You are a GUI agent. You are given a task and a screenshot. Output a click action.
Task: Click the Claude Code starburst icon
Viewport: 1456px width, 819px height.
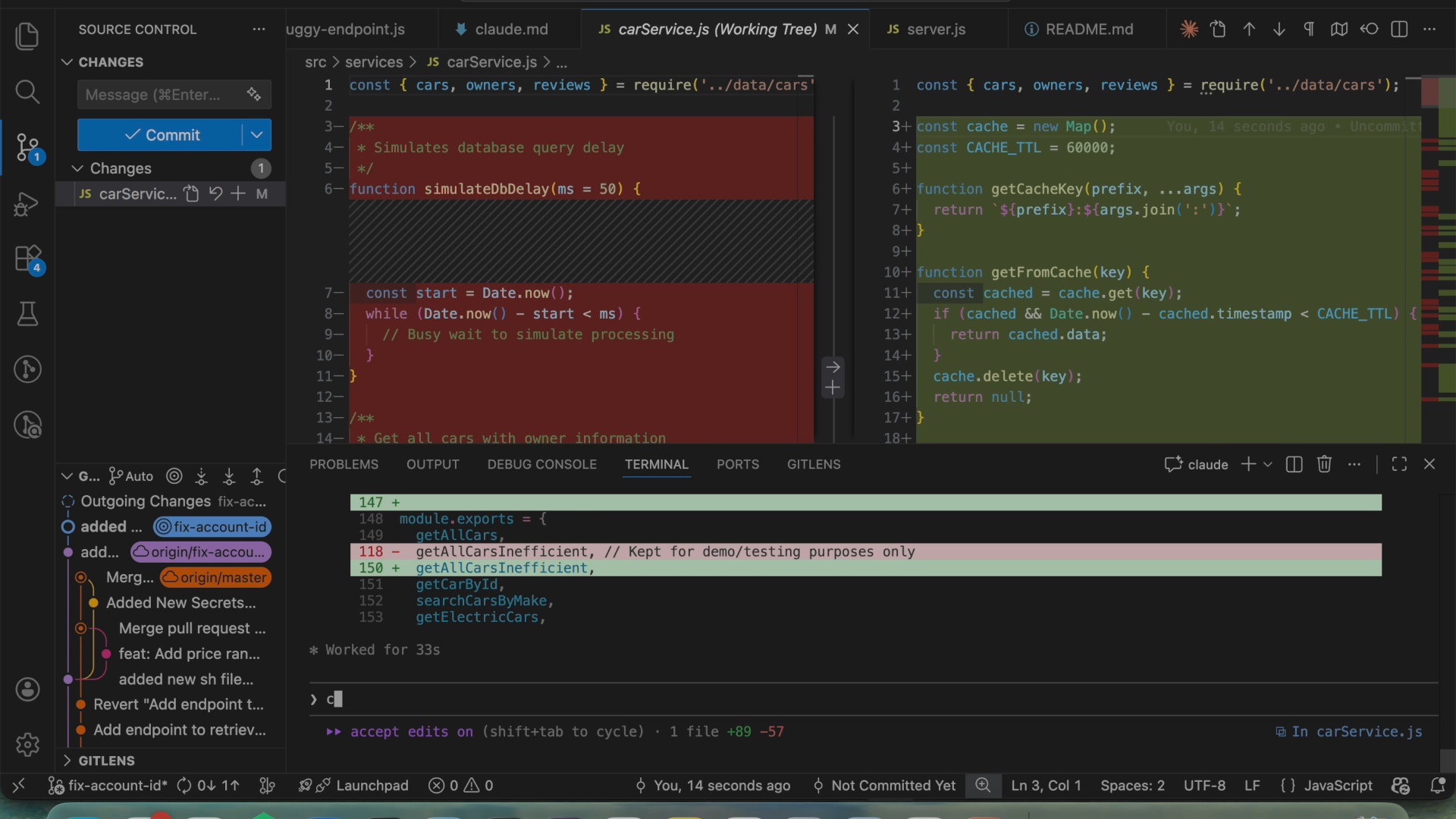[x=1189, y=30]
